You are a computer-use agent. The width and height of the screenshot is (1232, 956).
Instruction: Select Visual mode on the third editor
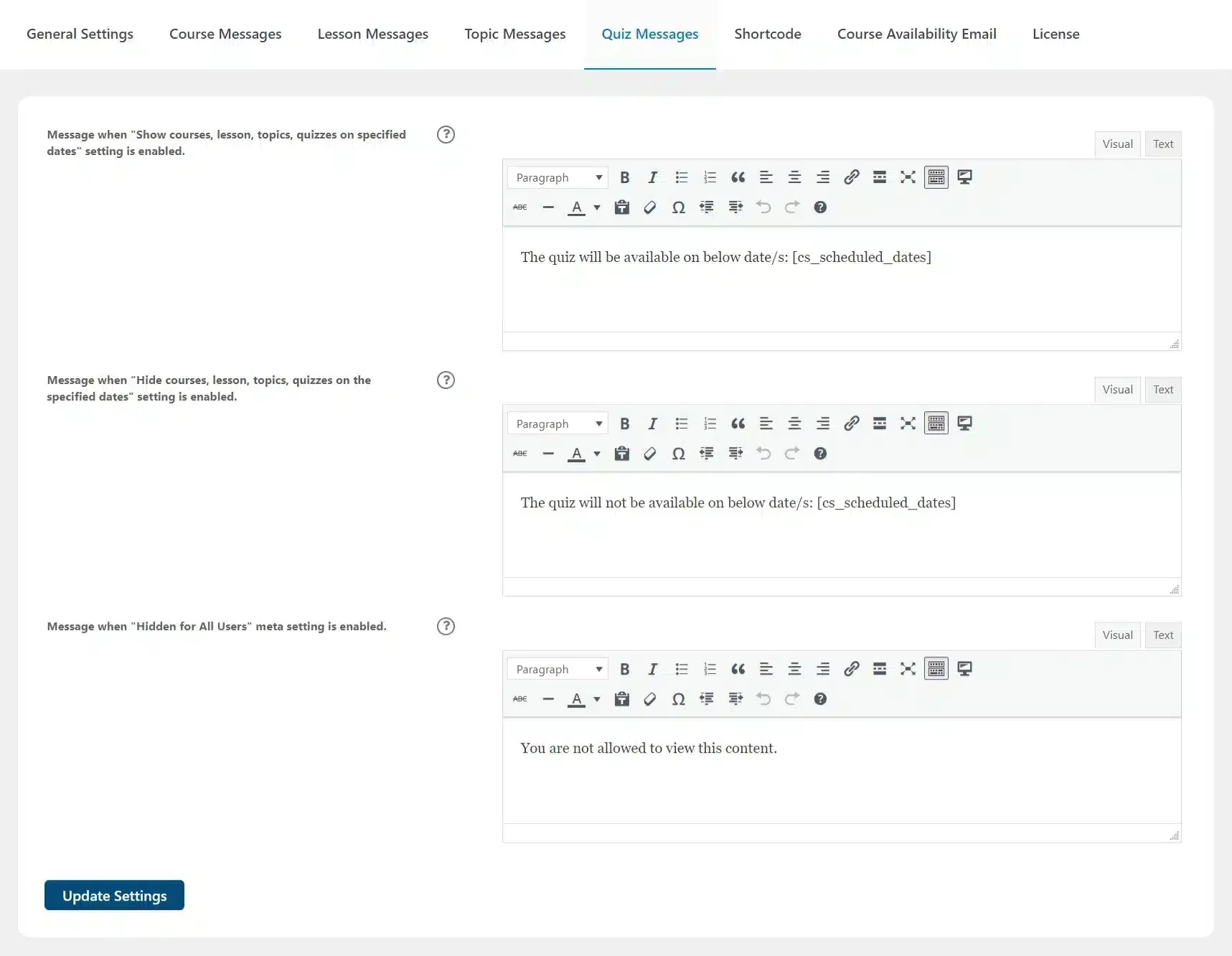pos(1117,635)
